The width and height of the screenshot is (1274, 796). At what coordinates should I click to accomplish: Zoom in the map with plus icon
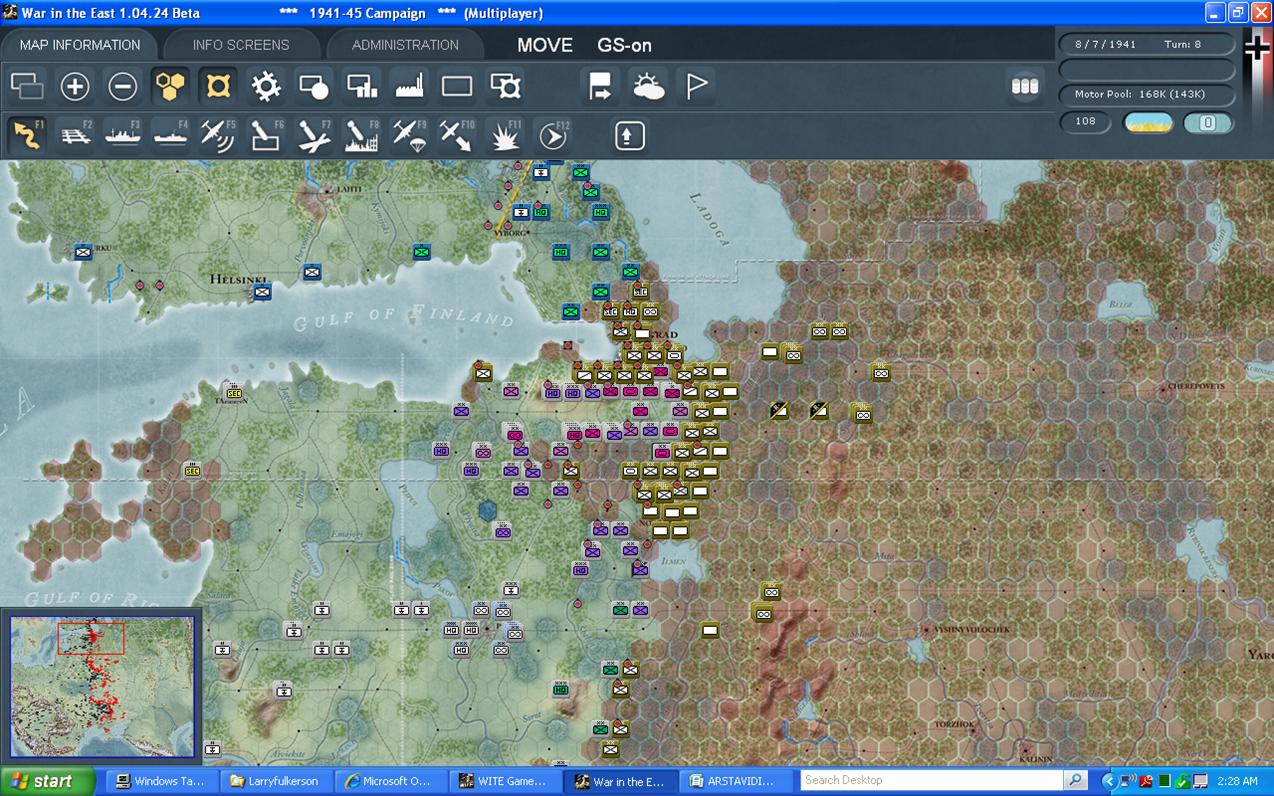[x=75, y=87]
